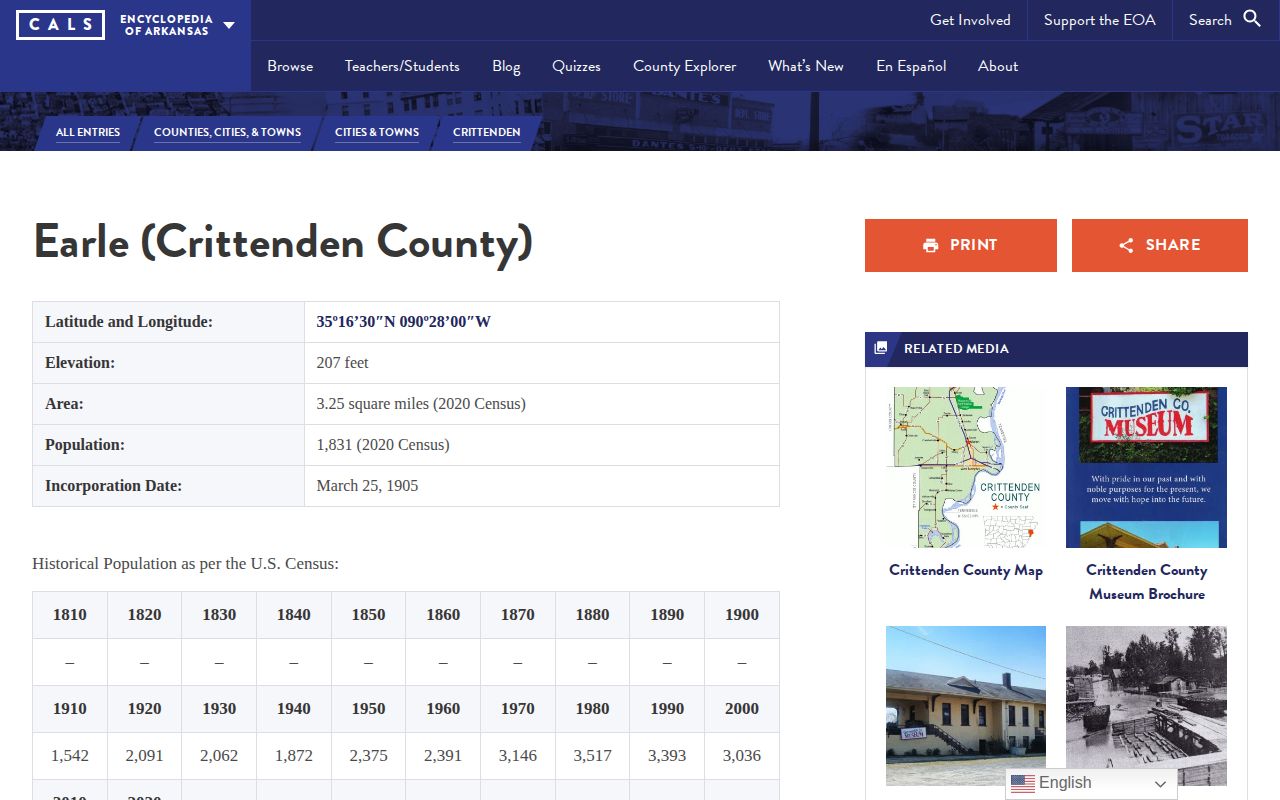Screen dimensions: 1280x800
Task: Open Counties, Cities, & Towns breadcrumb
Action: (x=227, y=132)
